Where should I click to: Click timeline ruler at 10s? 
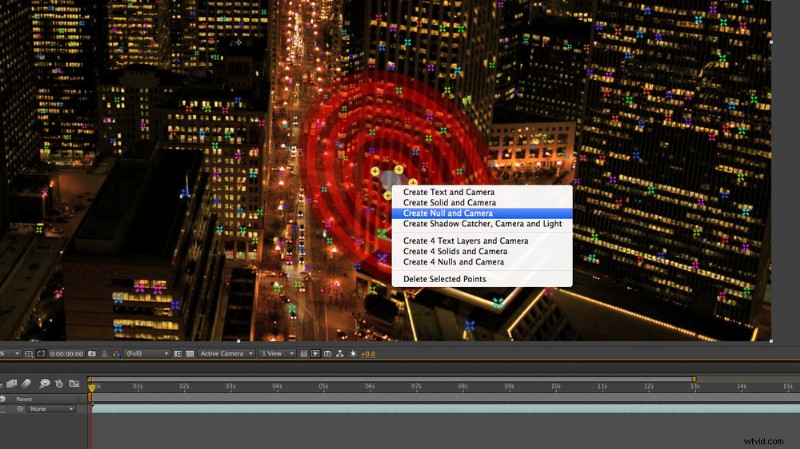click(x=556, y=387)
